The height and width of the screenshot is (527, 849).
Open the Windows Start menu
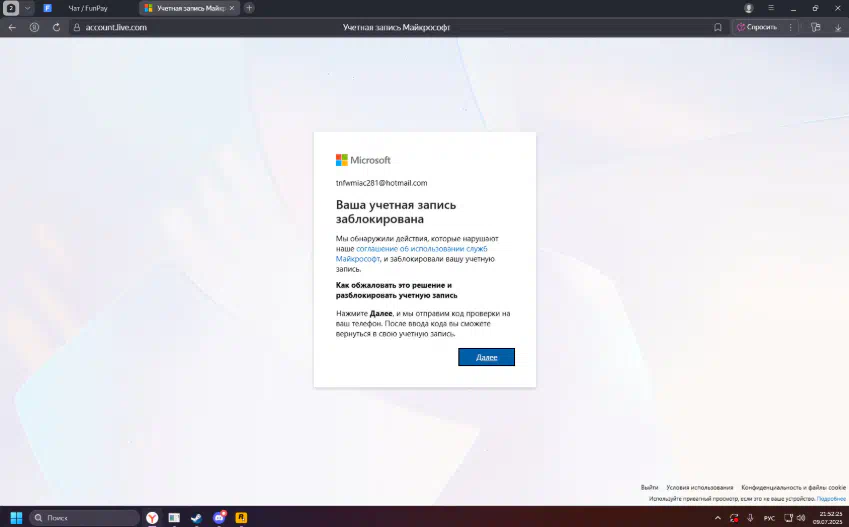click(x=16, y=517)
